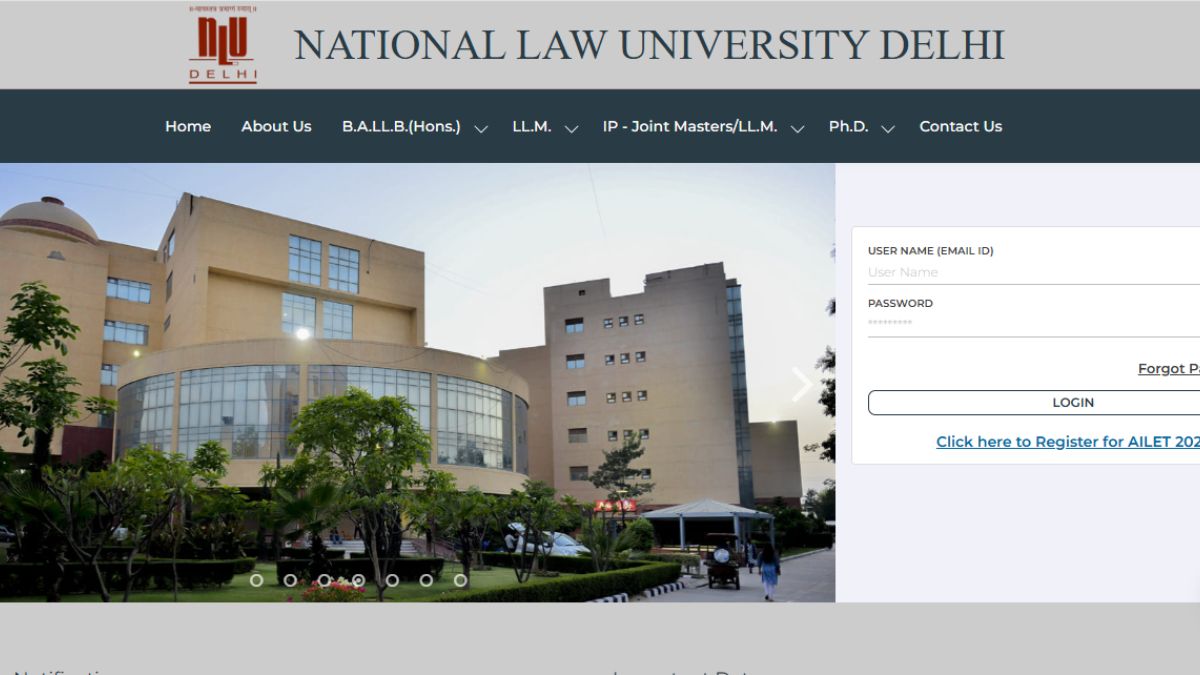Focus the User Name email field

(x=1034, y=272)
